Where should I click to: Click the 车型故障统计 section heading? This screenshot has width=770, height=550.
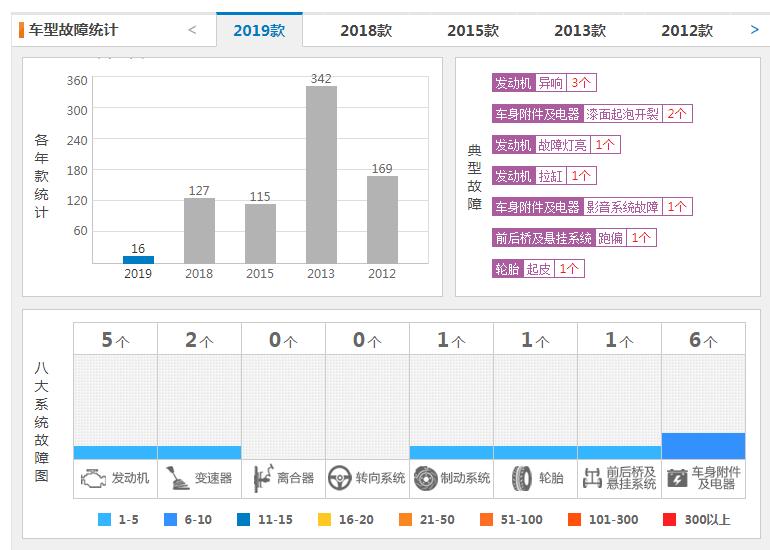(73, 30)
